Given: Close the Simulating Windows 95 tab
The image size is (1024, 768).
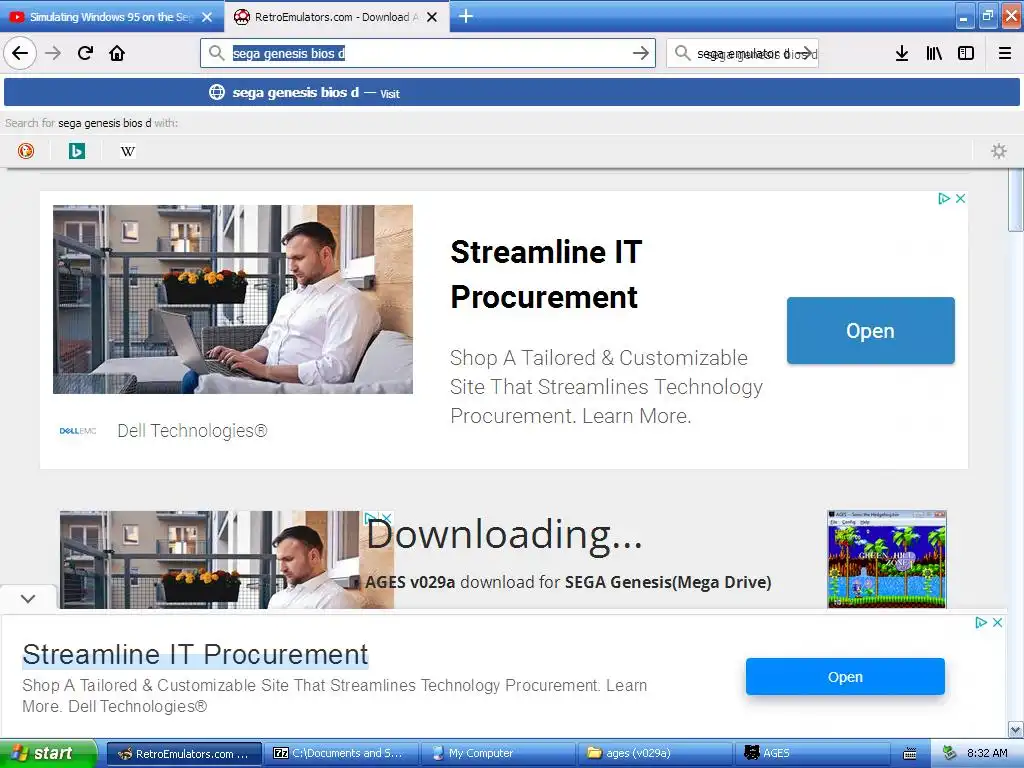Looking at the screenshot, I should pos(207,17).
